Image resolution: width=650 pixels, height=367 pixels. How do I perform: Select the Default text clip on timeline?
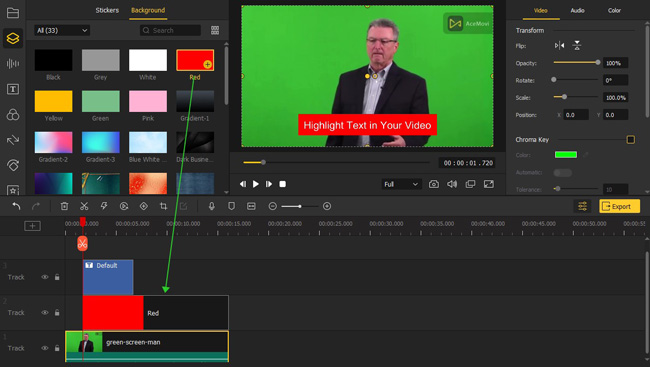pos(108,277)
